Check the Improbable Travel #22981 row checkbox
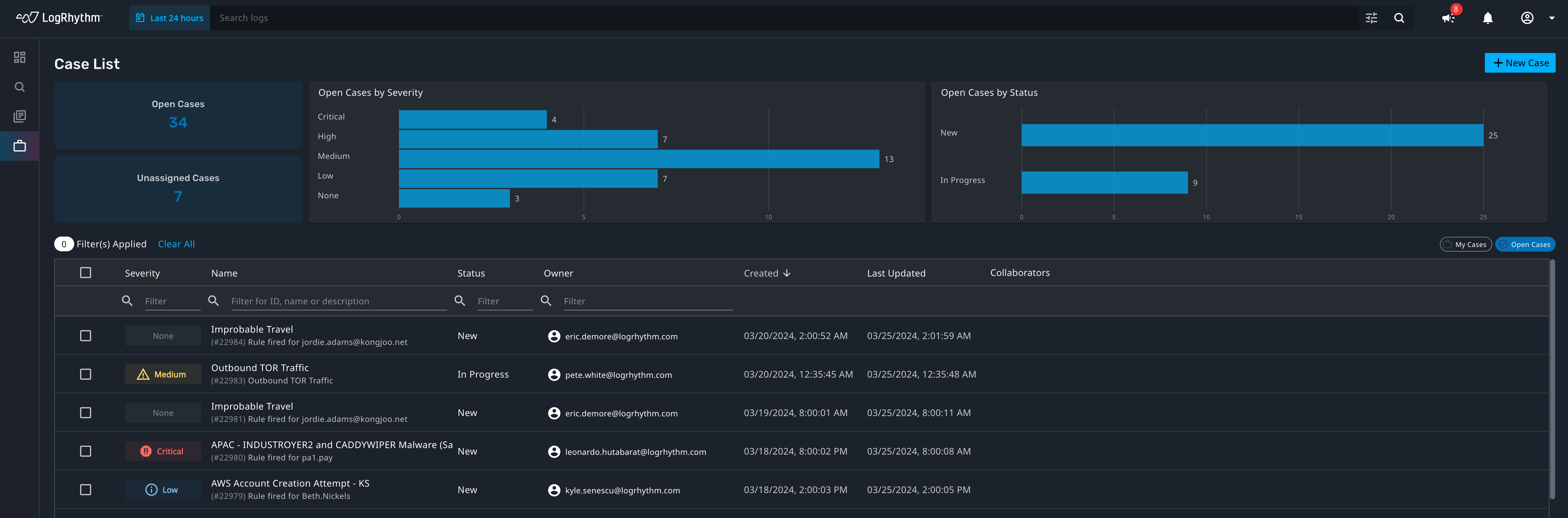Image resolution: width=1568 pixels, height=518 pixels. [86, 413]
